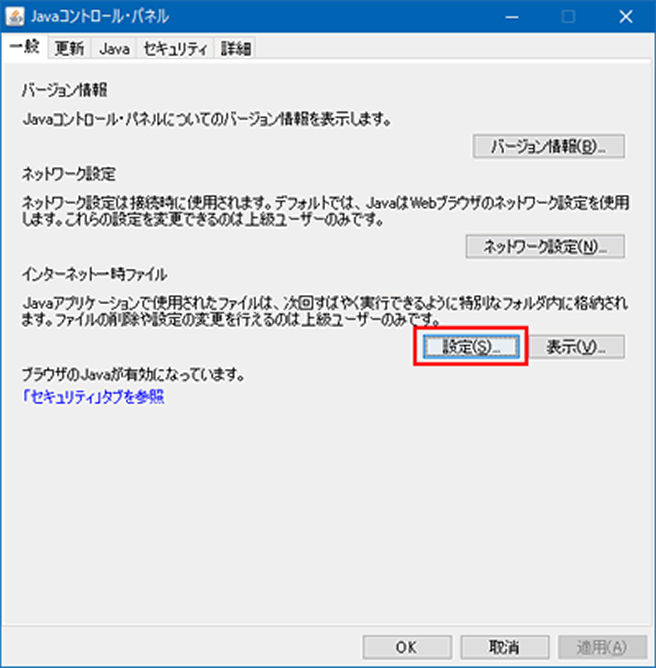
Task: Click the インターネット一時ファイル heading
Action: coord(94,274)
